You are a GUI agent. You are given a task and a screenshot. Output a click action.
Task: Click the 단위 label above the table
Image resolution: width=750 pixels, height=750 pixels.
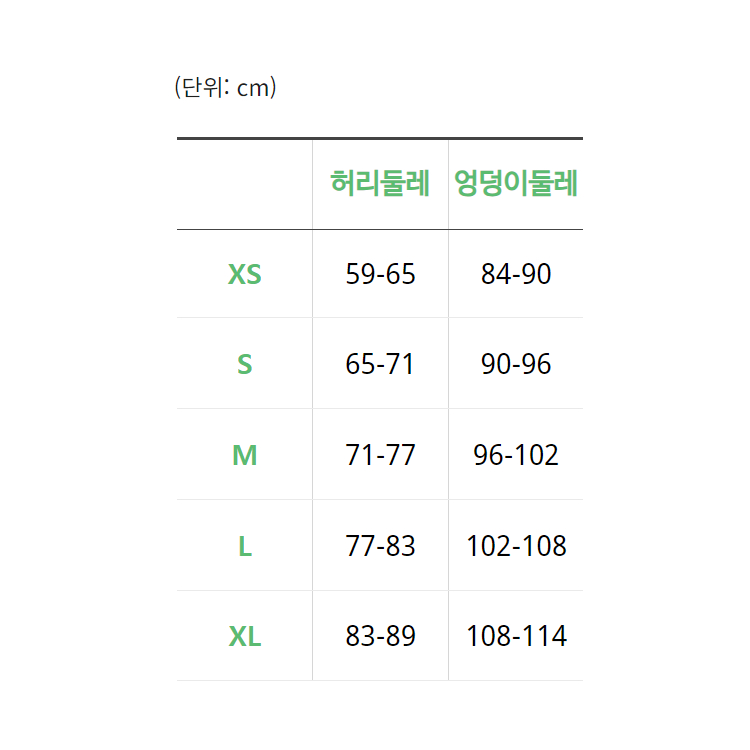(204, 88)
